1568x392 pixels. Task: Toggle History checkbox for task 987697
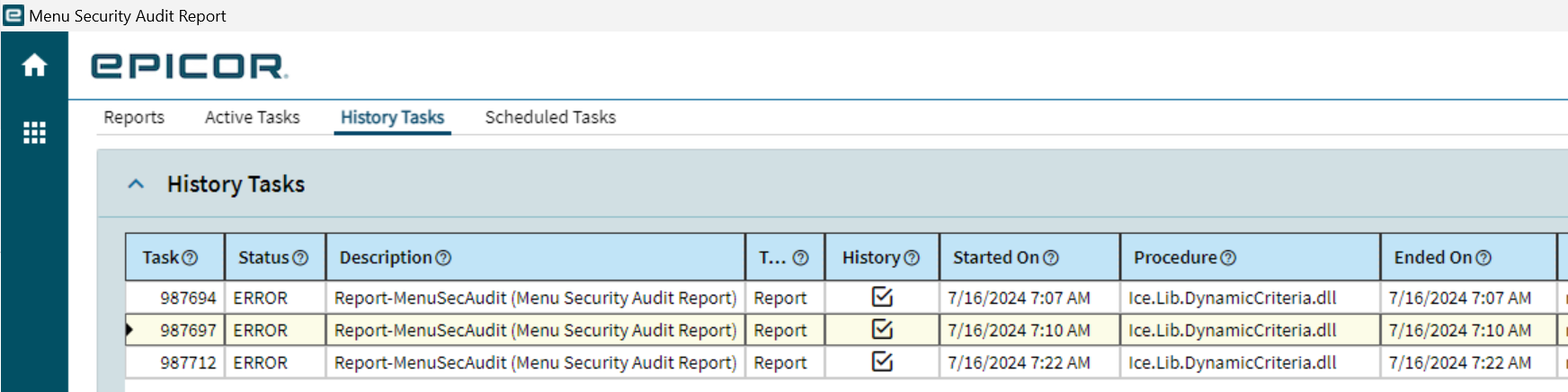point(883,329)
